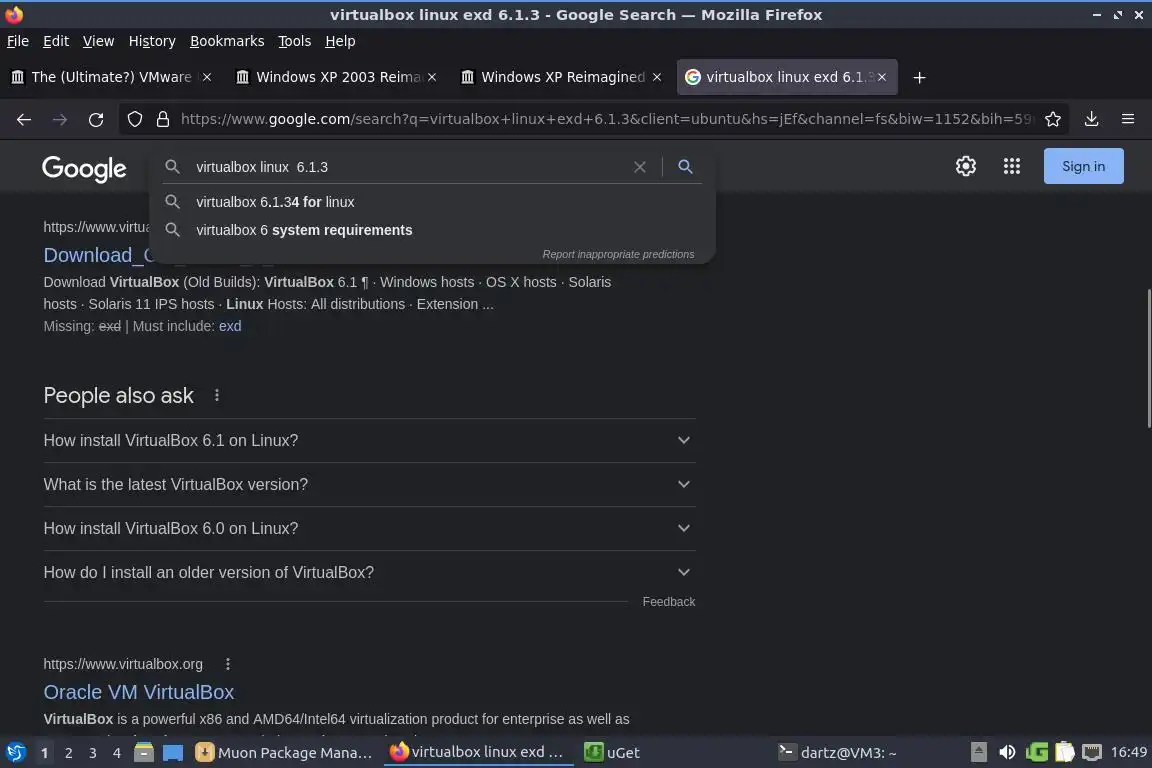Expand How do I install an older version

[370, 573]
